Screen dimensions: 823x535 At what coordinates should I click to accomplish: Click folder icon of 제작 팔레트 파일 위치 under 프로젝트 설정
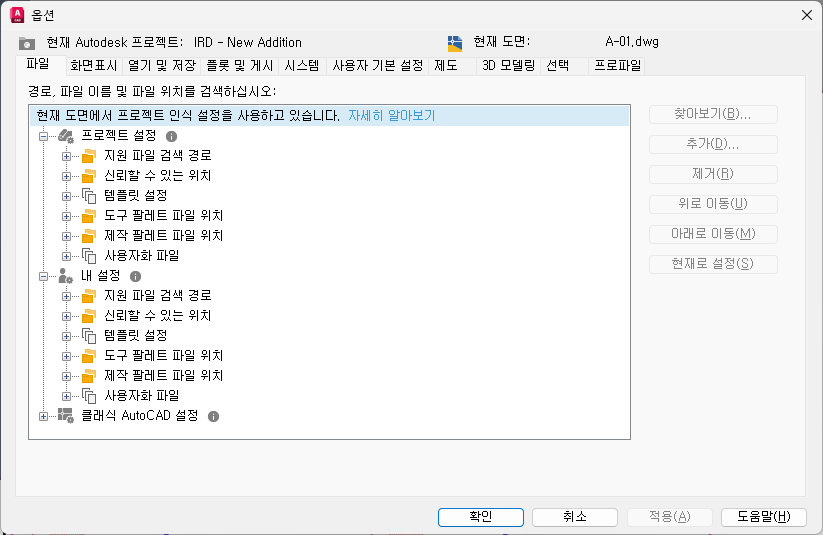(89, 236)
